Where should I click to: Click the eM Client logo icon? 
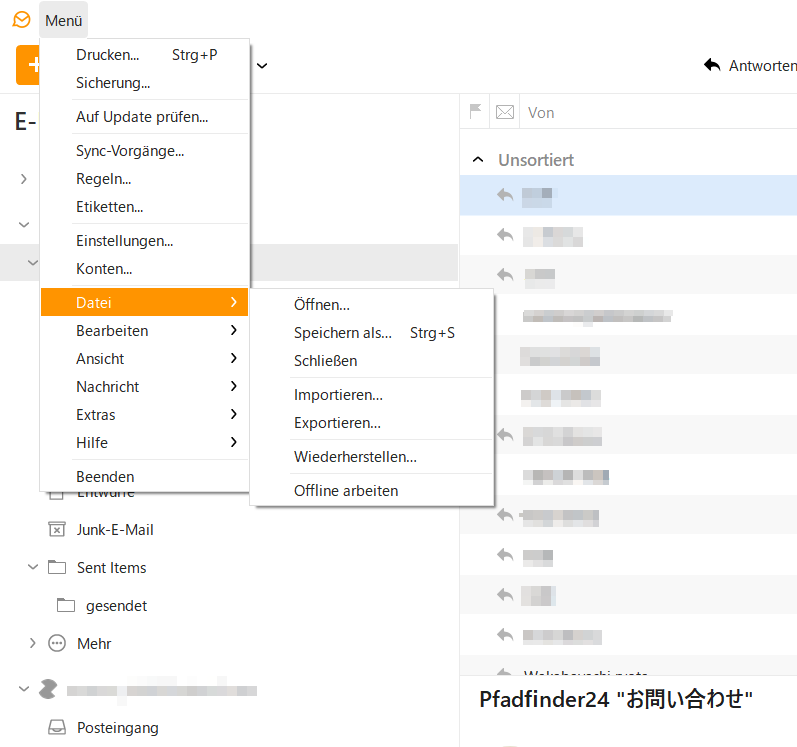(x=20, y=20)
